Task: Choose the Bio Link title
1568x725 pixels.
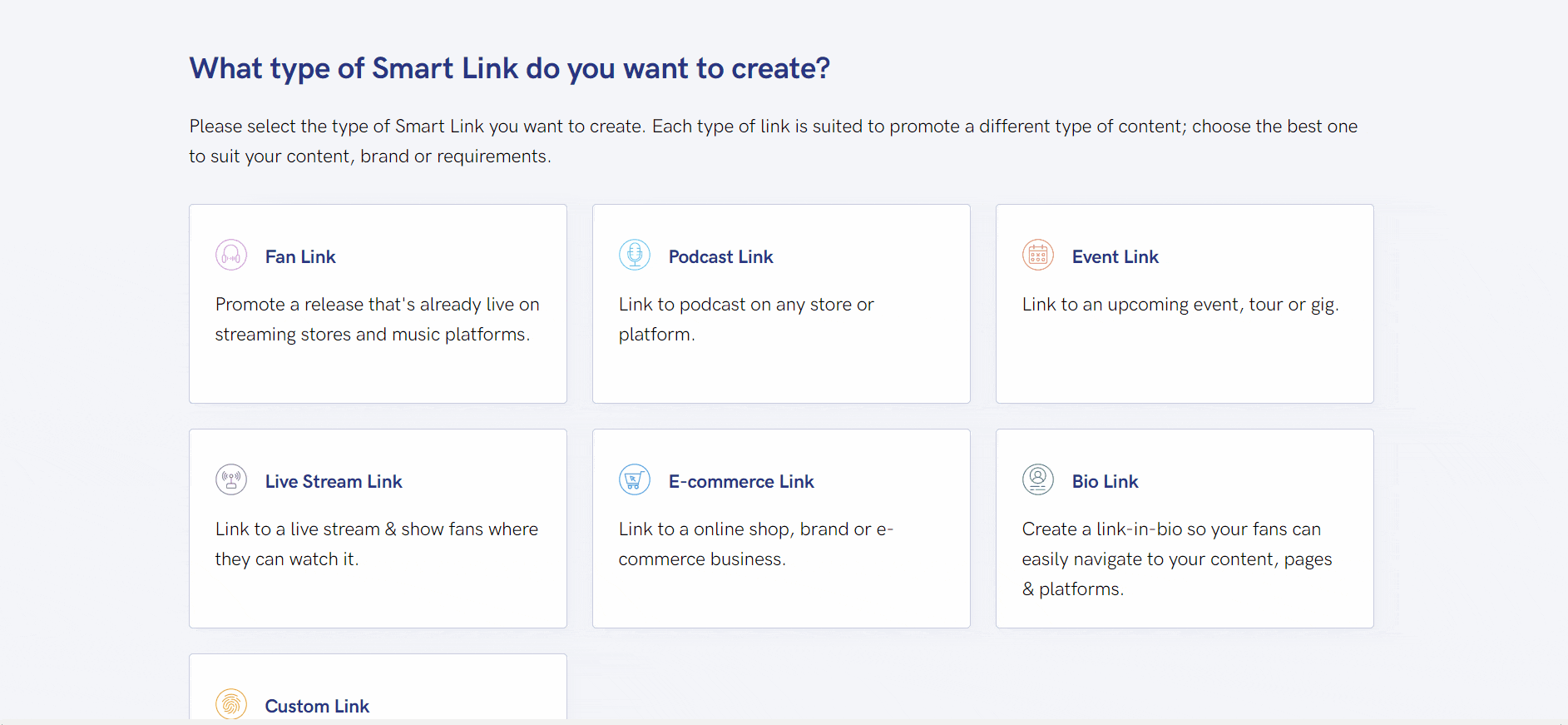Action: 1105,481
